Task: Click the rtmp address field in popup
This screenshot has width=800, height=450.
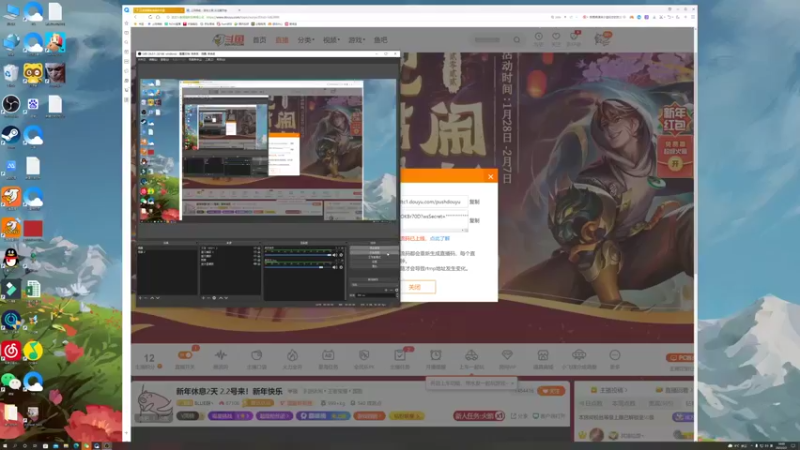Action: click(434, 202)
